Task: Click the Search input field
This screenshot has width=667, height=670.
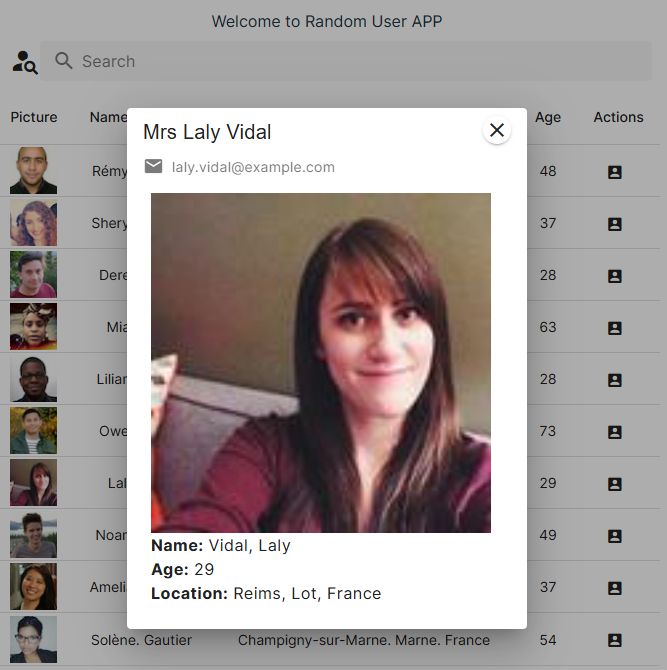Action: [x=346, y=61]
